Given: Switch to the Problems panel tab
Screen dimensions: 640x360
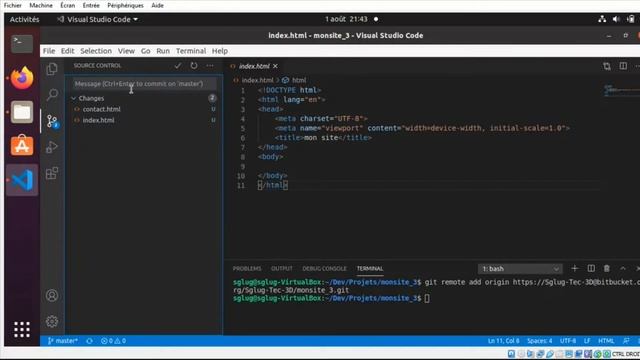Looking at the screenshot, I should [x=247, y=269].
